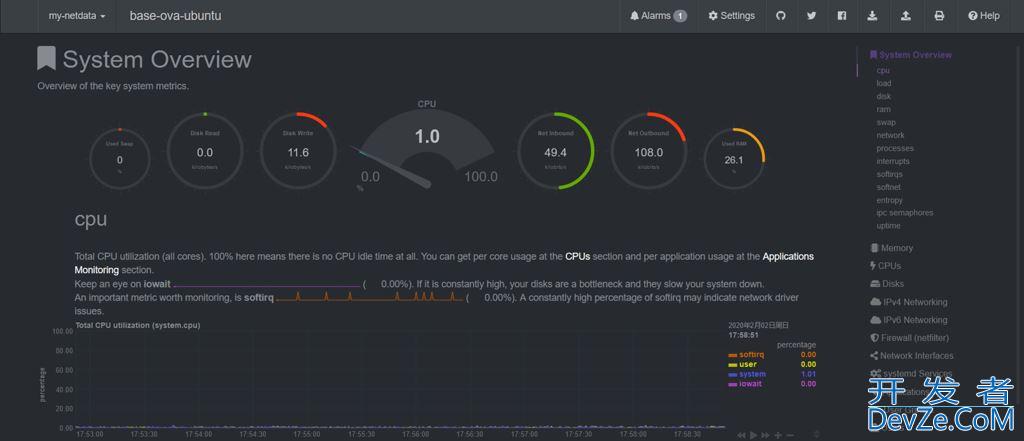
Task: Click the Disk Write gauge
Action: (298, 151)
